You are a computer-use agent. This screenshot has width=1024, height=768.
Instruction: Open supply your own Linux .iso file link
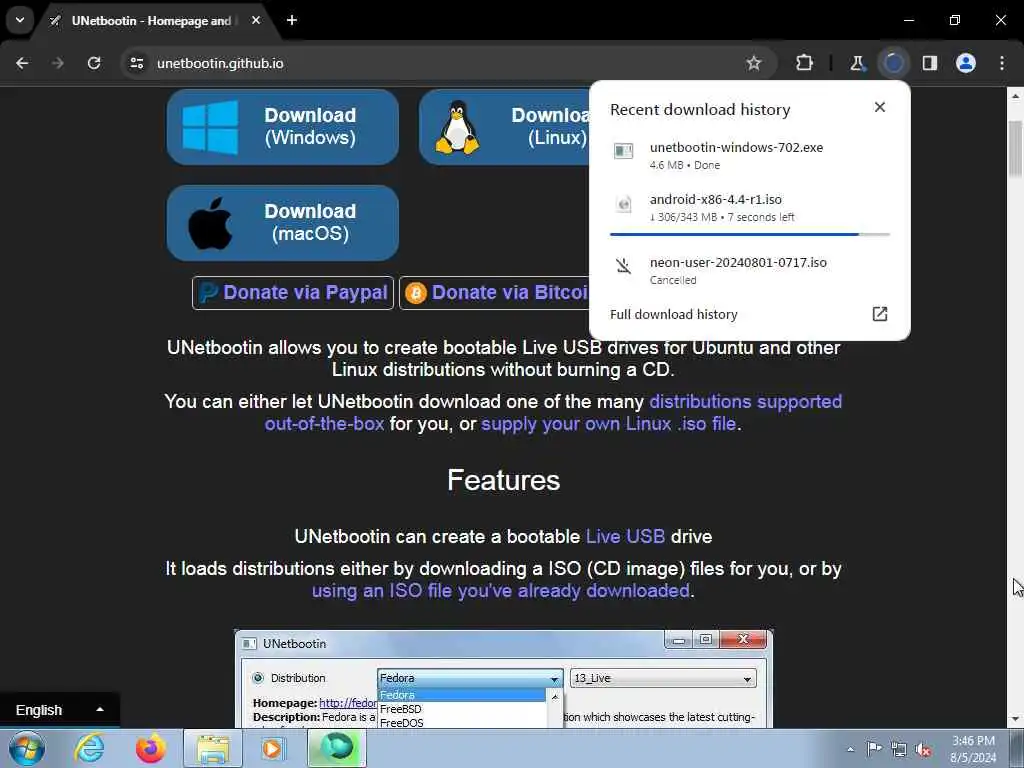[608, 424]
